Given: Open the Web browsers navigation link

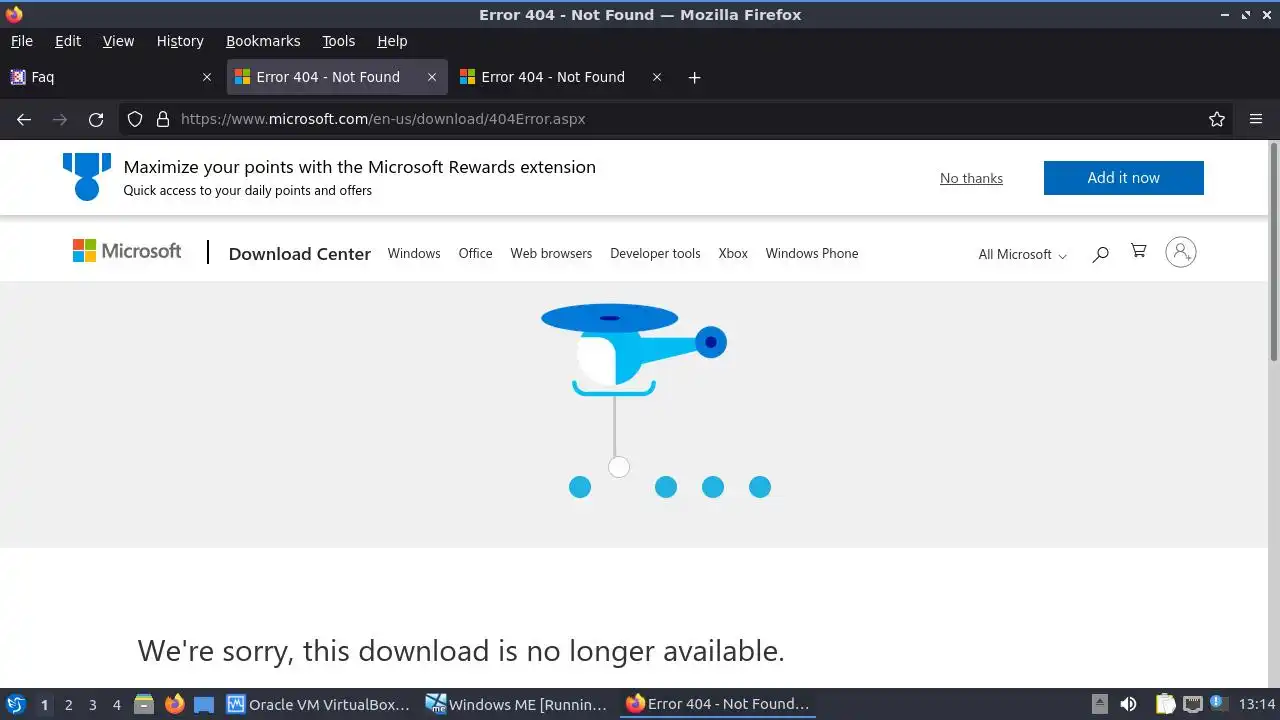Looking at the screenshot, I should click(551, 253).
